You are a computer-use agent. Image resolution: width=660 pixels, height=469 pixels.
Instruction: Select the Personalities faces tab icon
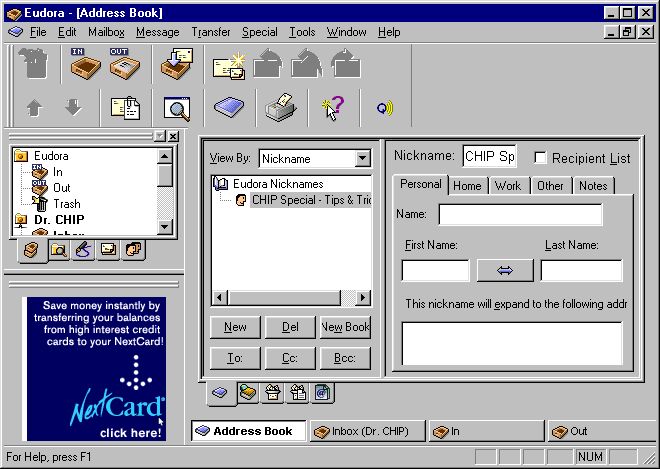click(x=133, y=250)
